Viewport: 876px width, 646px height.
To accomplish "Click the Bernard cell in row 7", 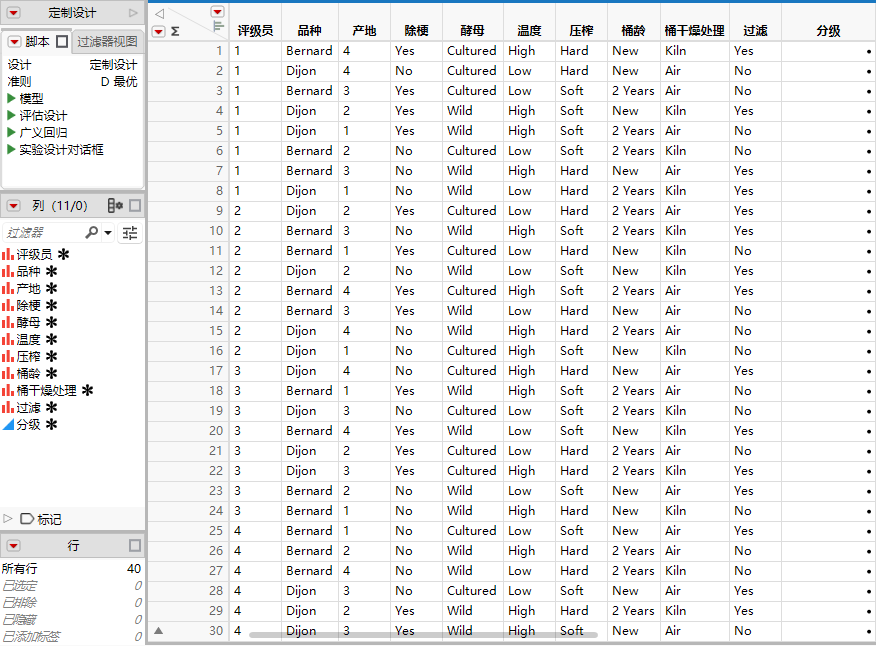I will tap(310, 171).
